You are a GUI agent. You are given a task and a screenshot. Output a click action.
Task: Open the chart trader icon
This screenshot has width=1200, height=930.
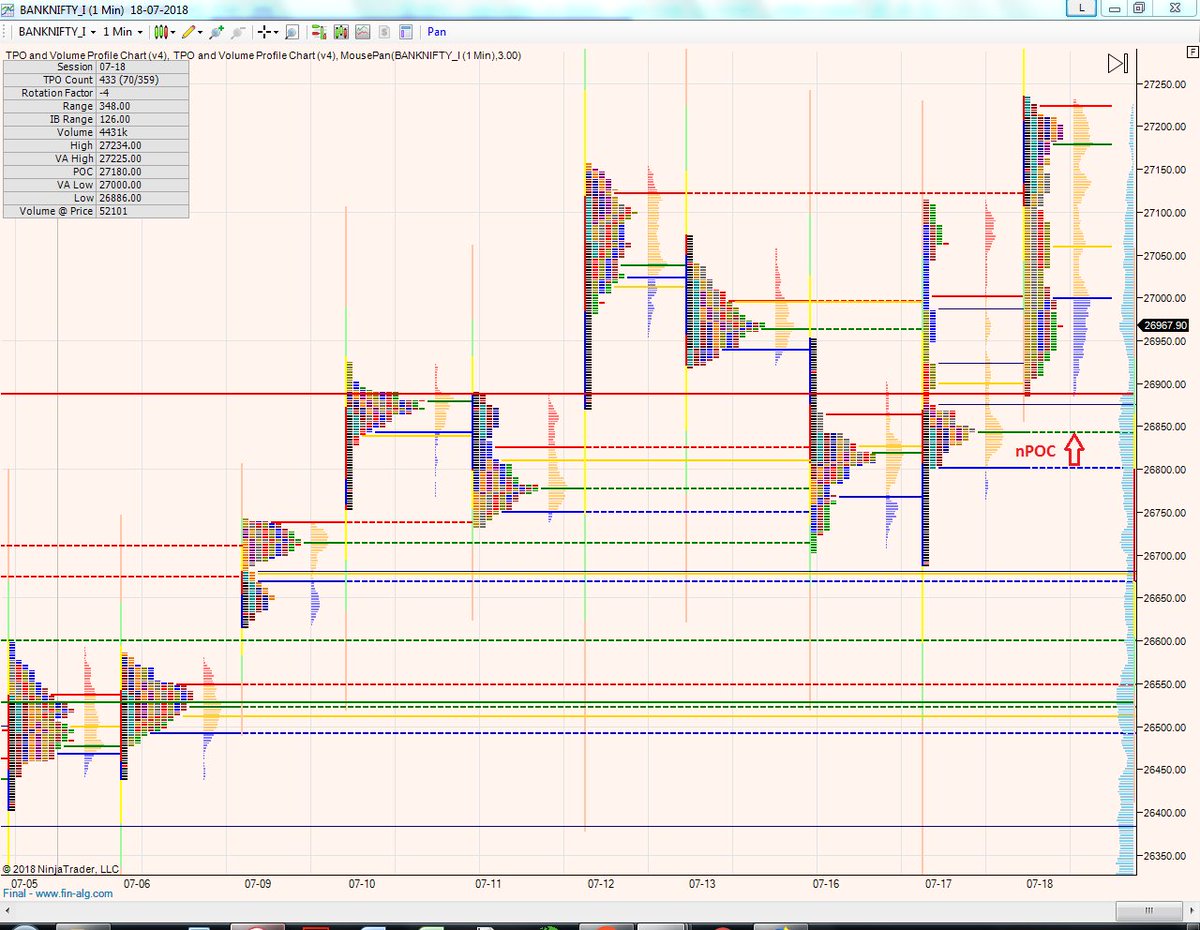tap(318, 32)
